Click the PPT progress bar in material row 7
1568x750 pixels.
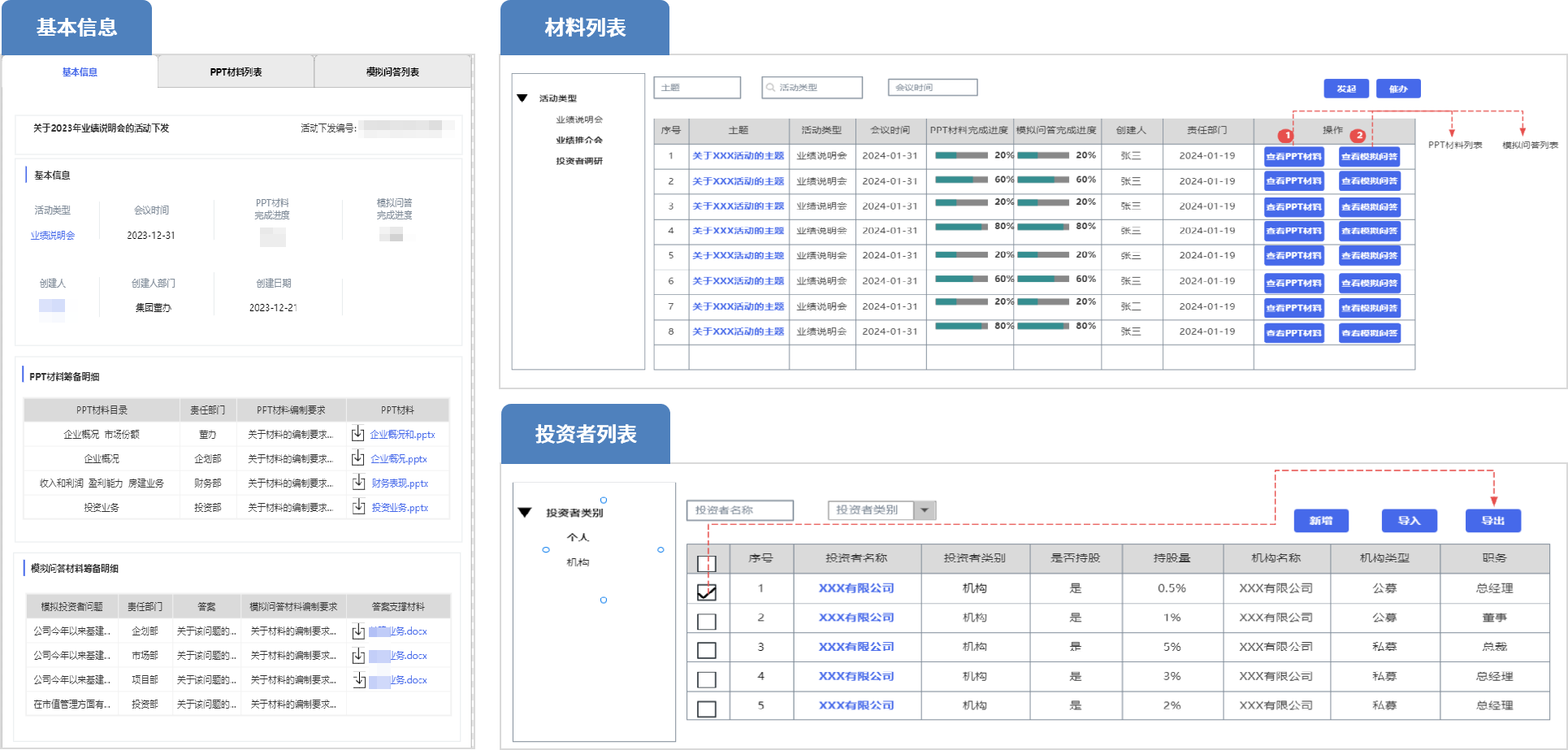(962, 301)
